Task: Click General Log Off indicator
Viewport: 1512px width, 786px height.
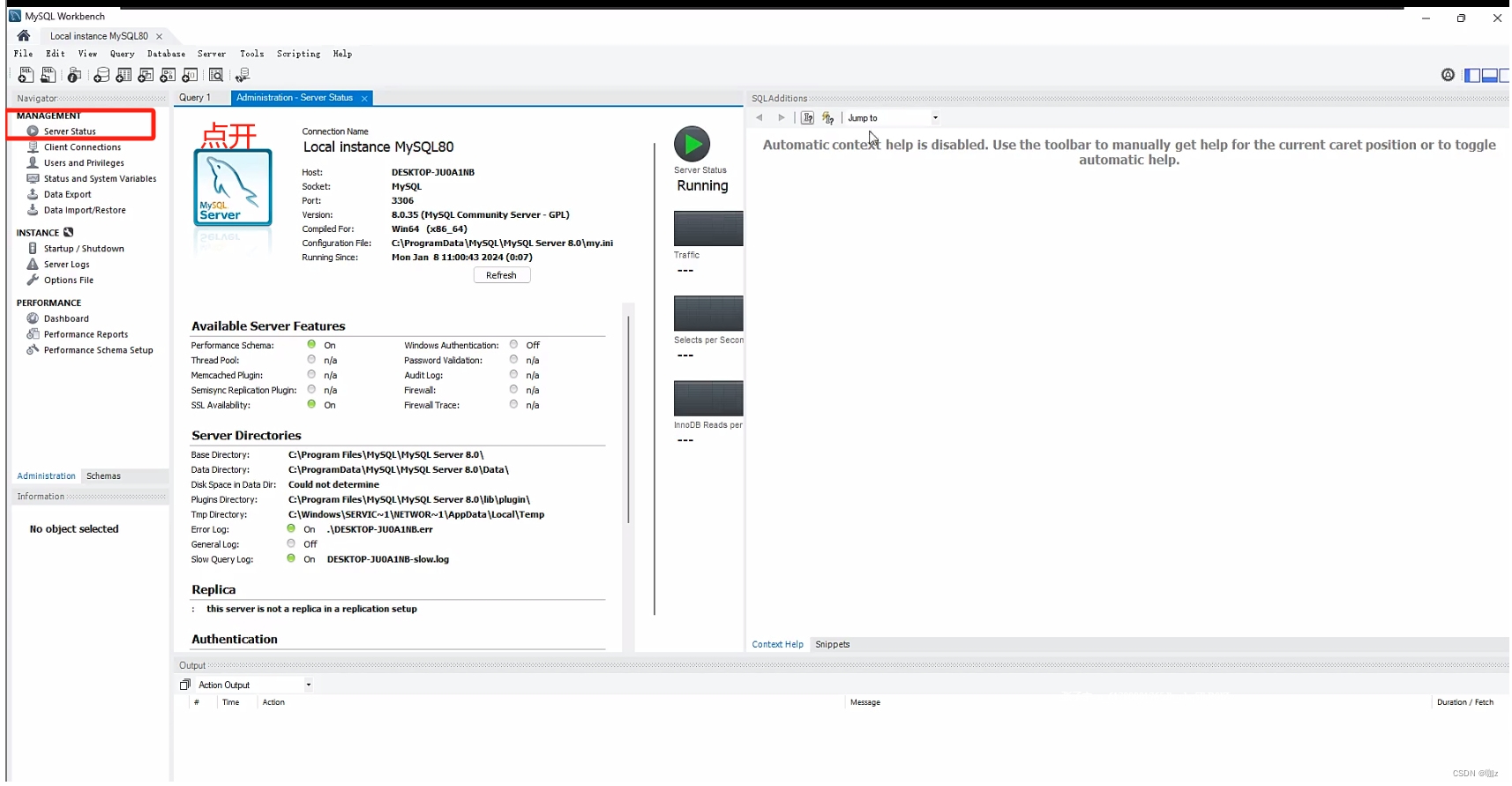Action: (x=291, y=544)
